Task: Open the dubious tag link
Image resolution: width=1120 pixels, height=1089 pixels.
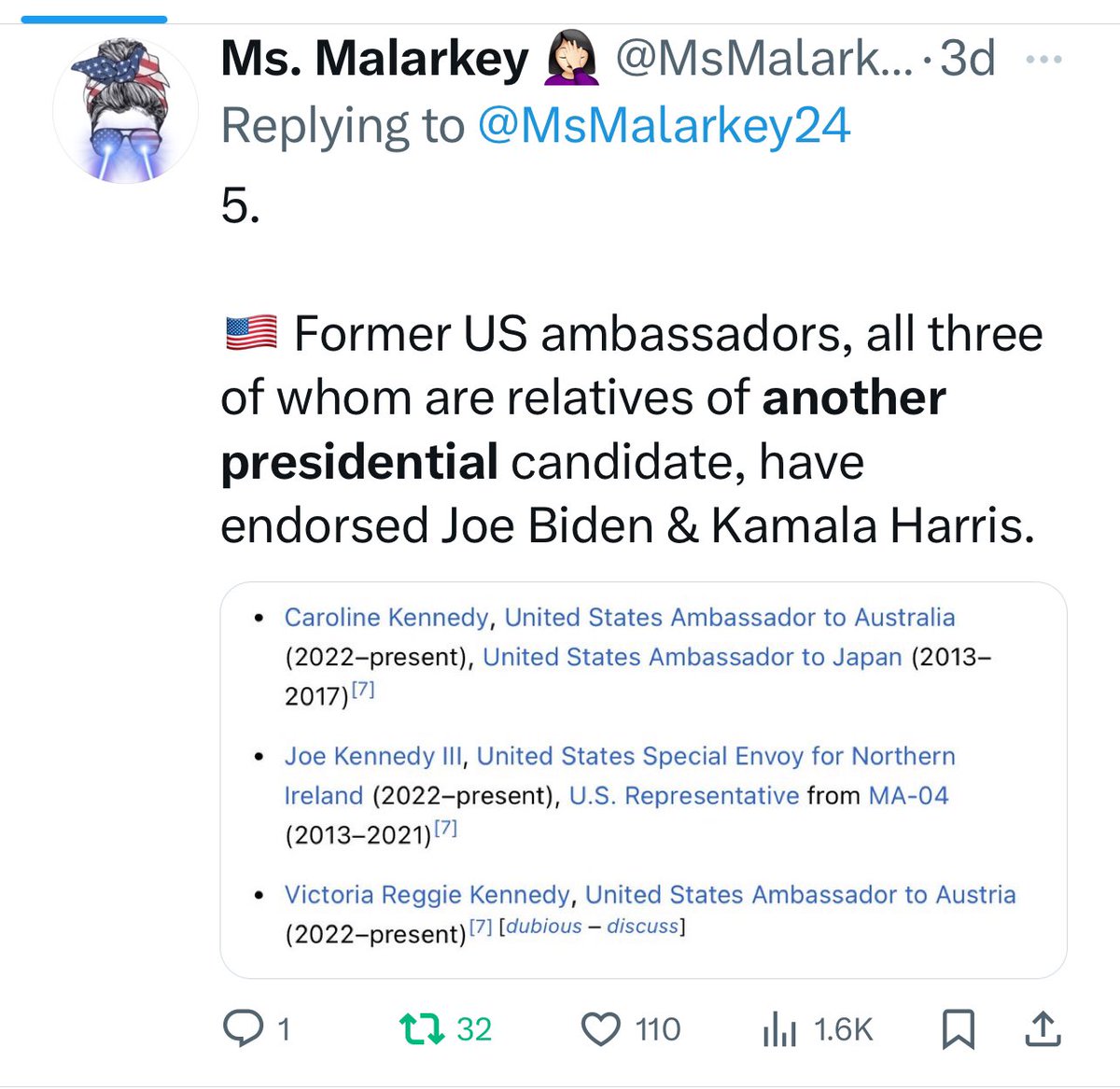Action: coord(544,927)
